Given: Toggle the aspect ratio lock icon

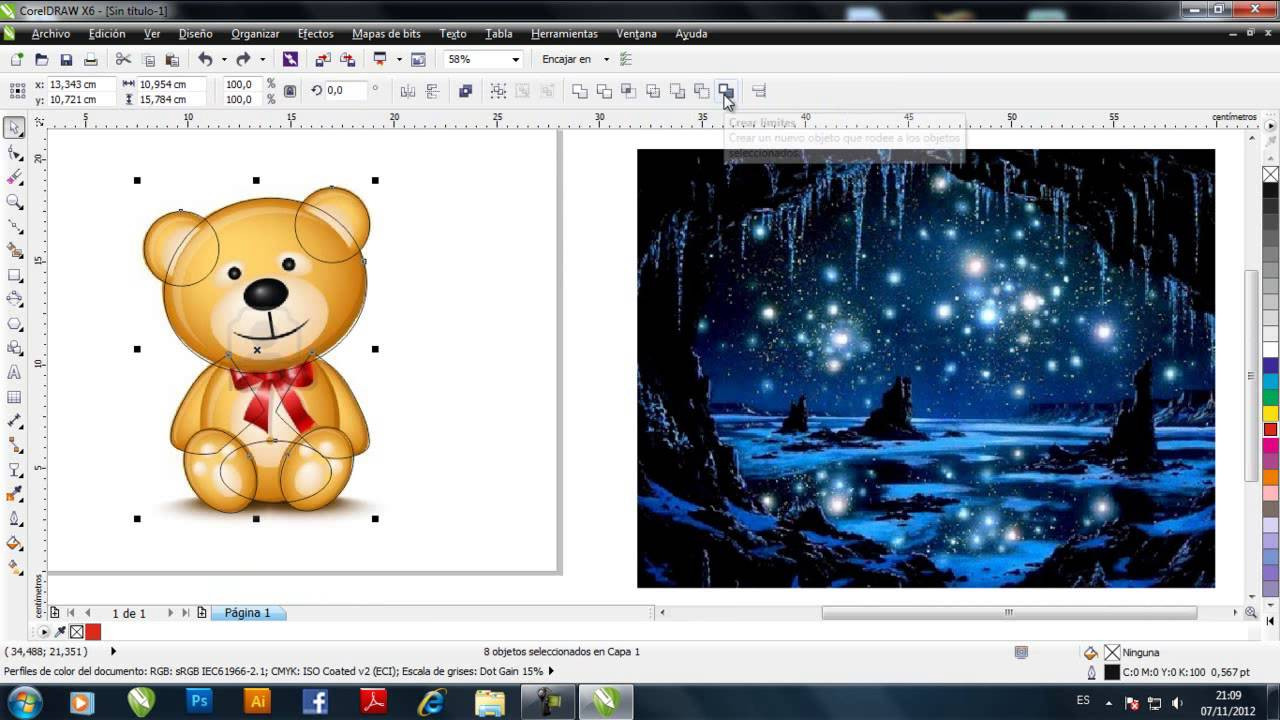Looking at the screenshot, I should pos(290,90).
